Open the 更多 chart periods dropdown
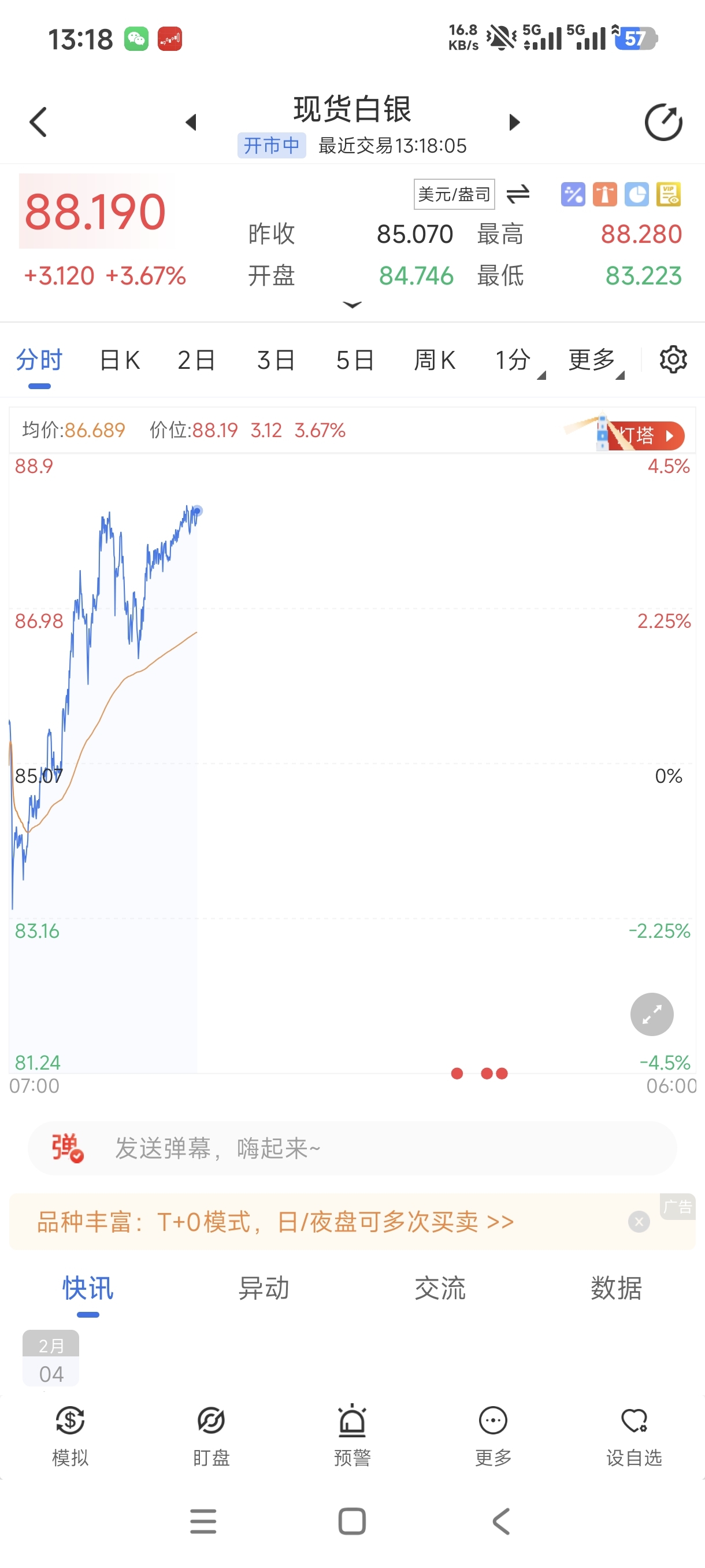Screen dimensions: 705x1568 (593, 360)
